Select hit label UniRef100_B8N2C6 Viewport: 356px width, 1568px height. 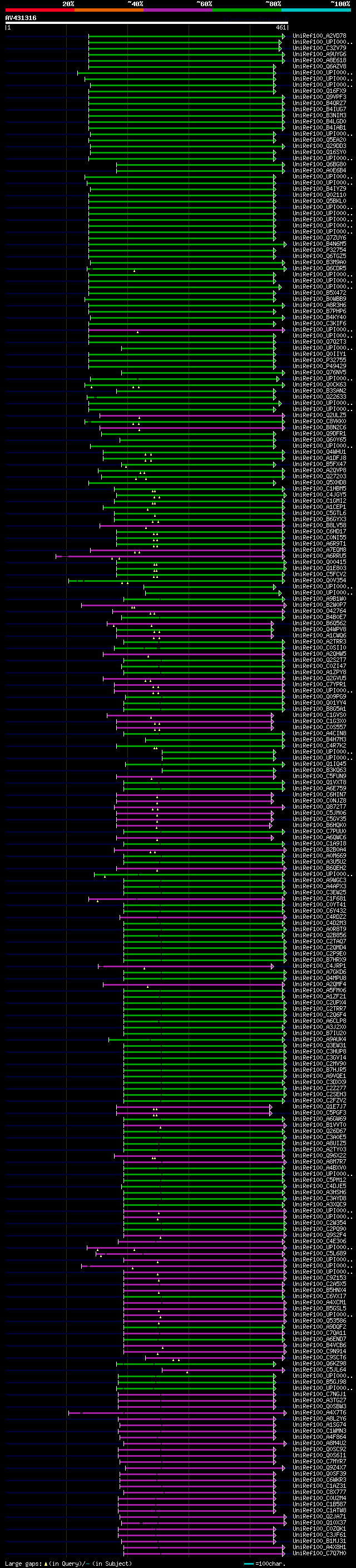[x=319, y=427]
